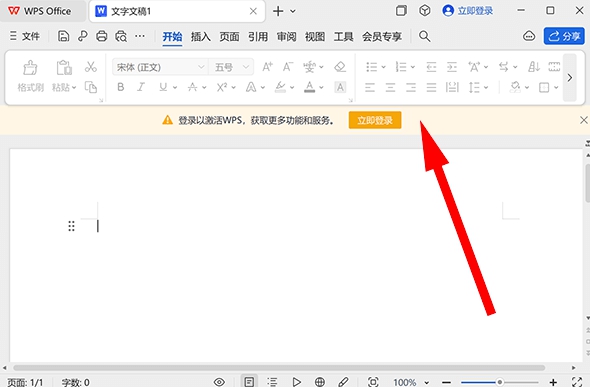
Task: Click the blue 分享 share button
Action: [x=564, y=36]
